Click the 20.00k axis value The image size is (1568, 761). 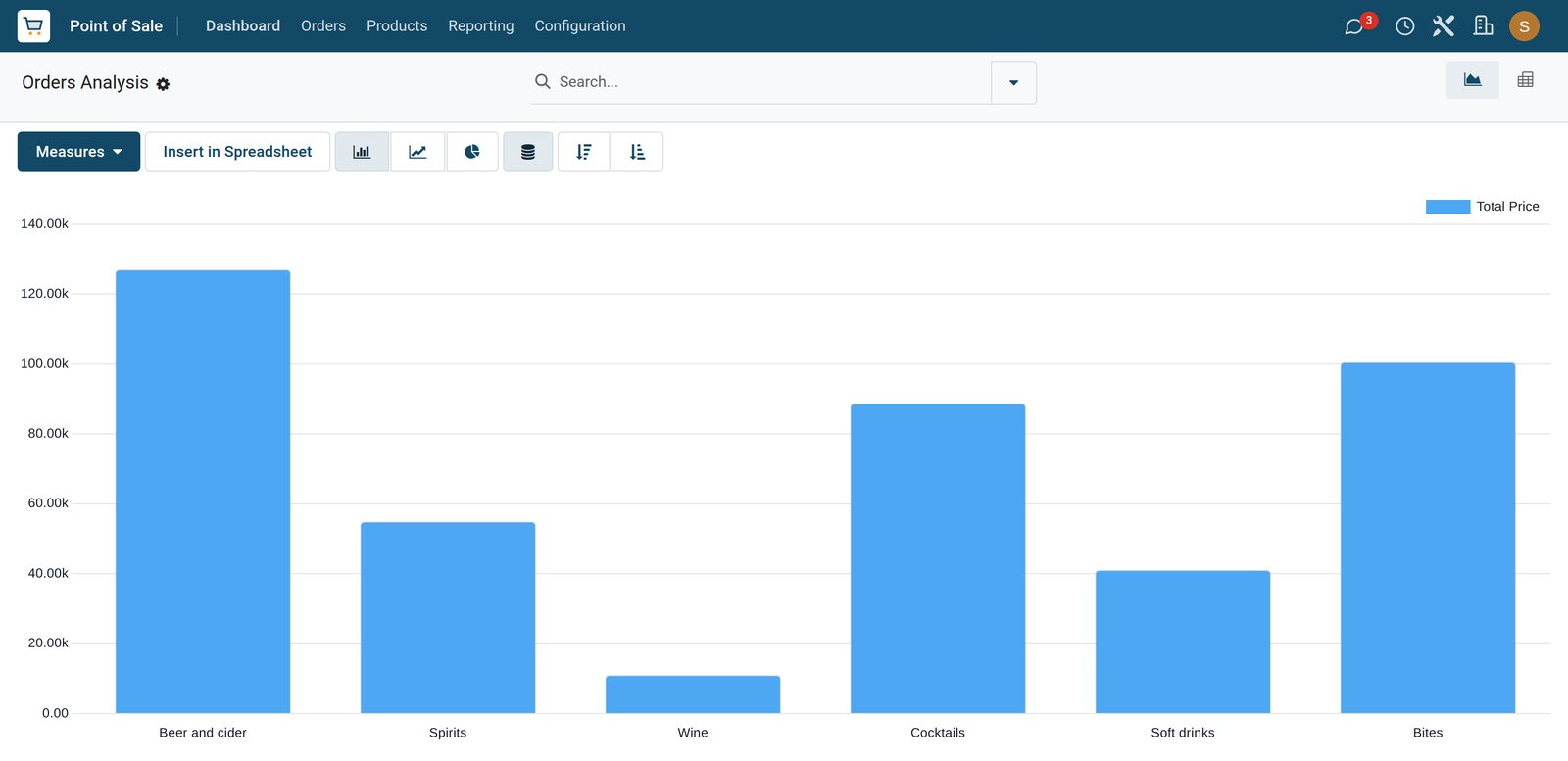(x=48, y=643)
